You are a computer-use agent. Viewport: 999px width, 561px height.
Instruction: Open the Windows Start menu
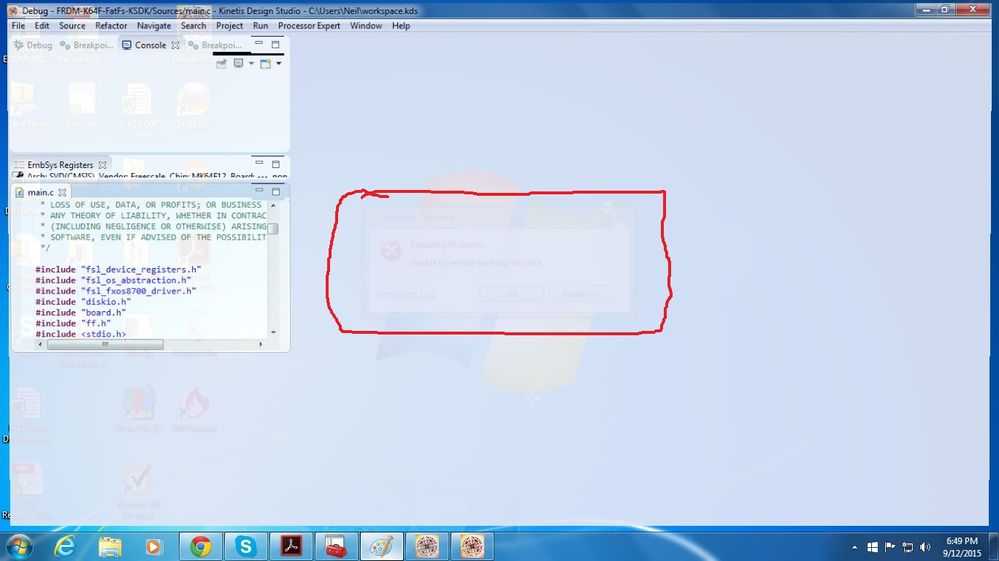[x=18, y=546]
